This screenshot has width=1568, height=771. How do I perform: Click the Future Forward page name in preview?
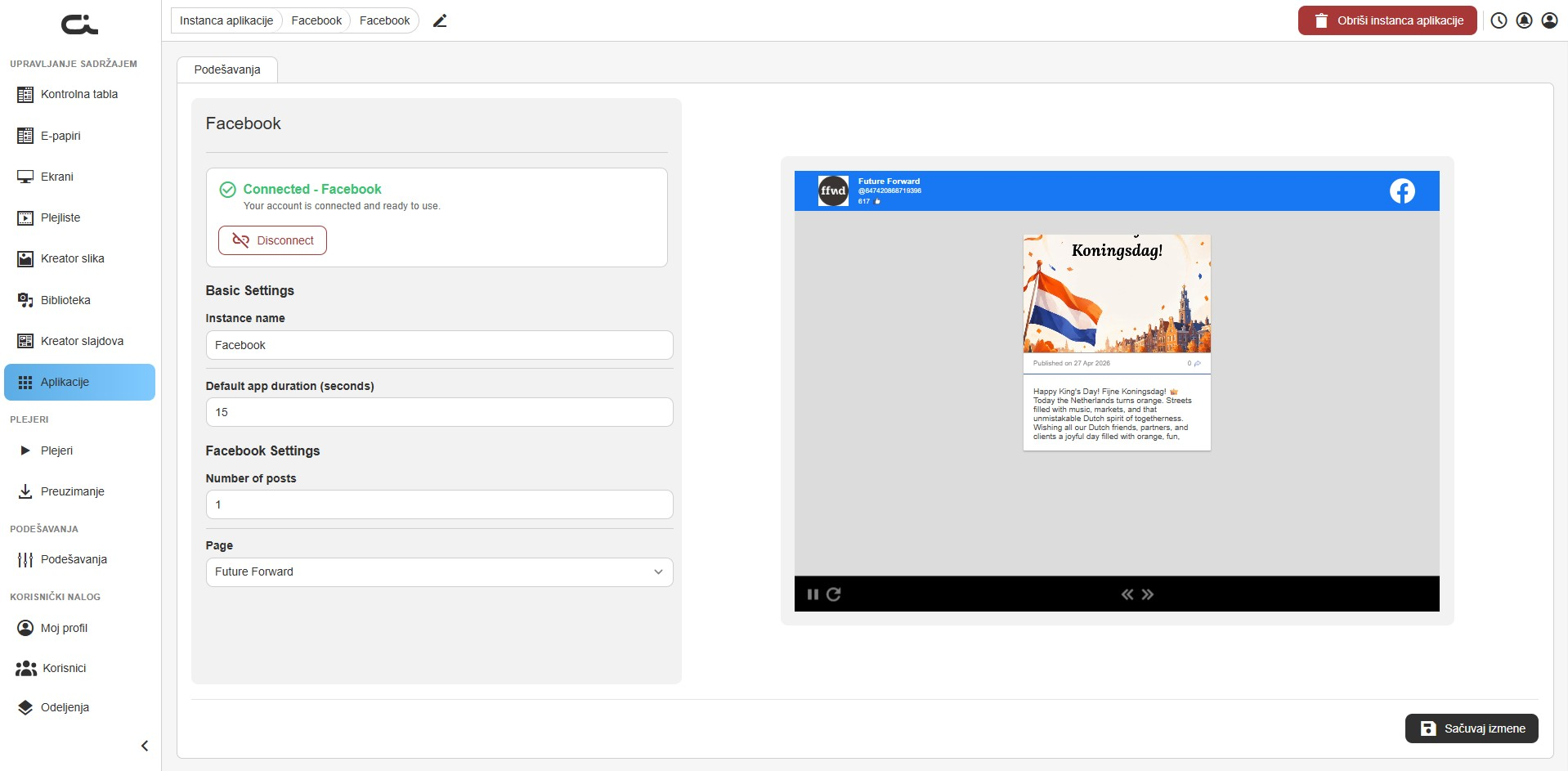[889, 182]
